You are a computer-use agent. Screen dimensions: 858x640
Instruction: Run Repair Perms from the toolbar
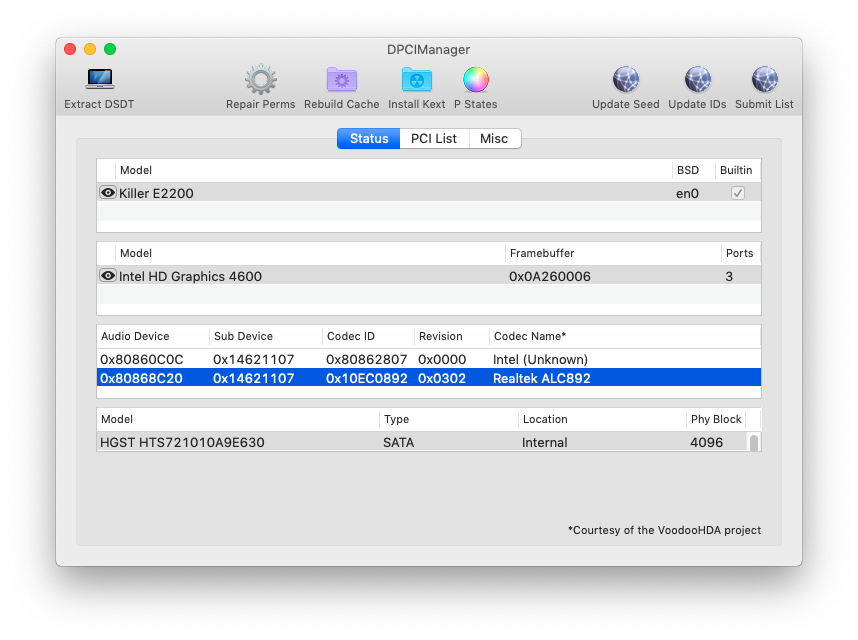coord(260,80)
